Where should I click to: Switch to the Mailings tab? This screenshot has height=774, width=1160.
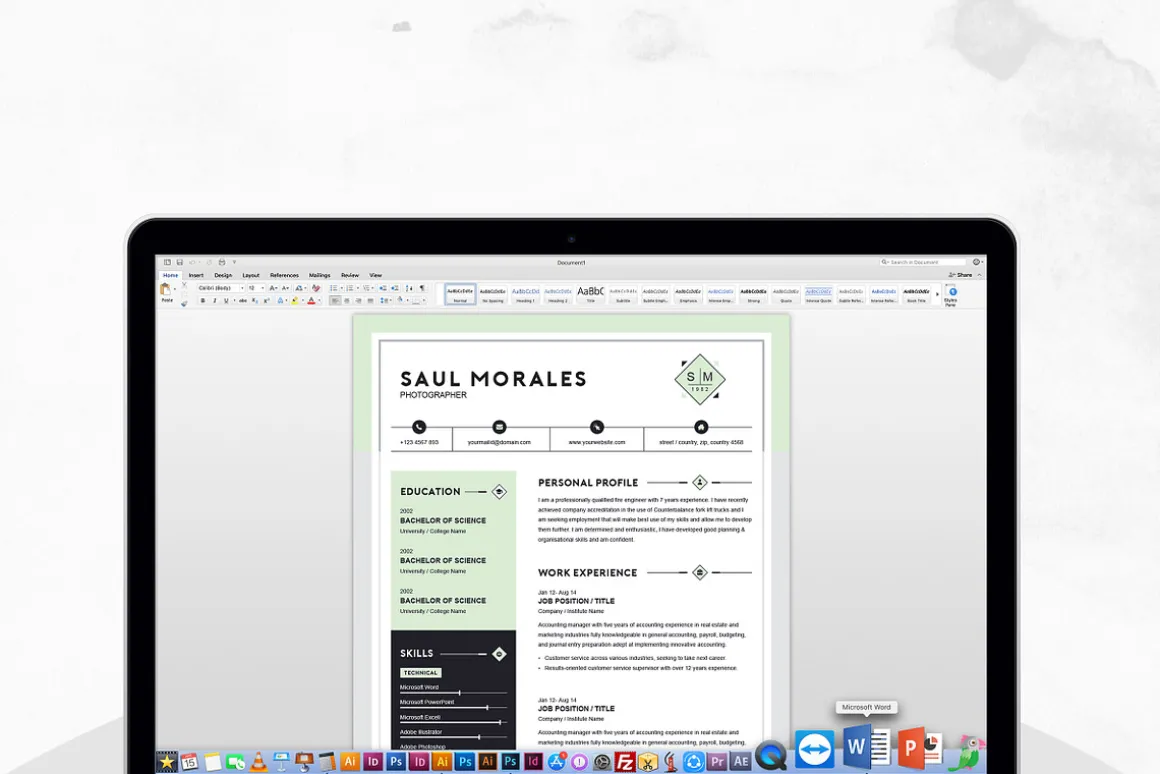320,275
